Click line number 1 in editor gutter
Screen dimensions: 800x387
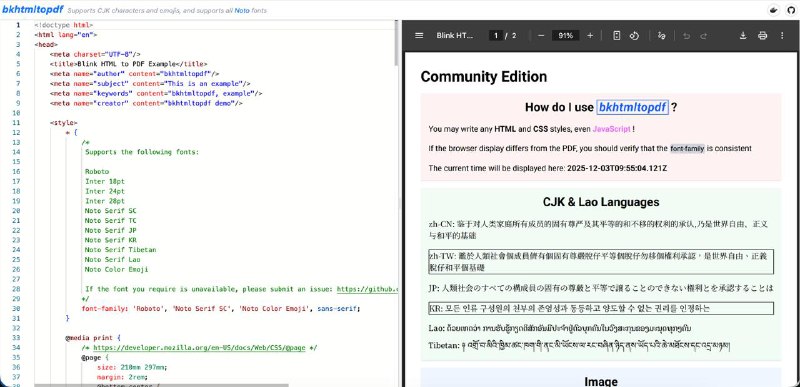18,25
